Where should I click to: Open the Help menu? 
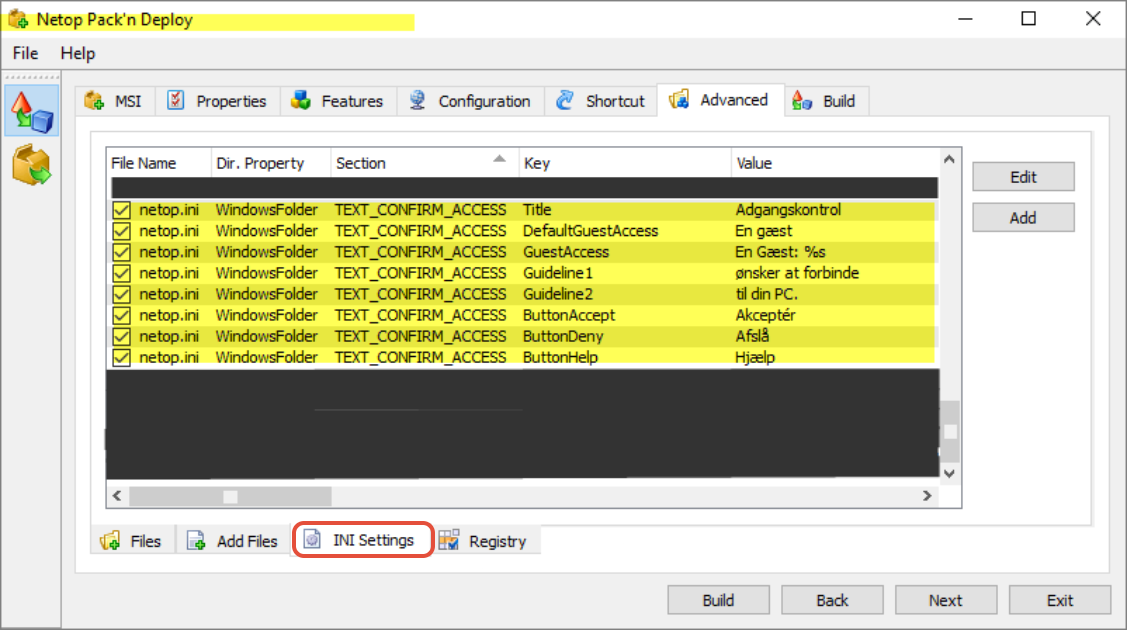coord(78,53)
